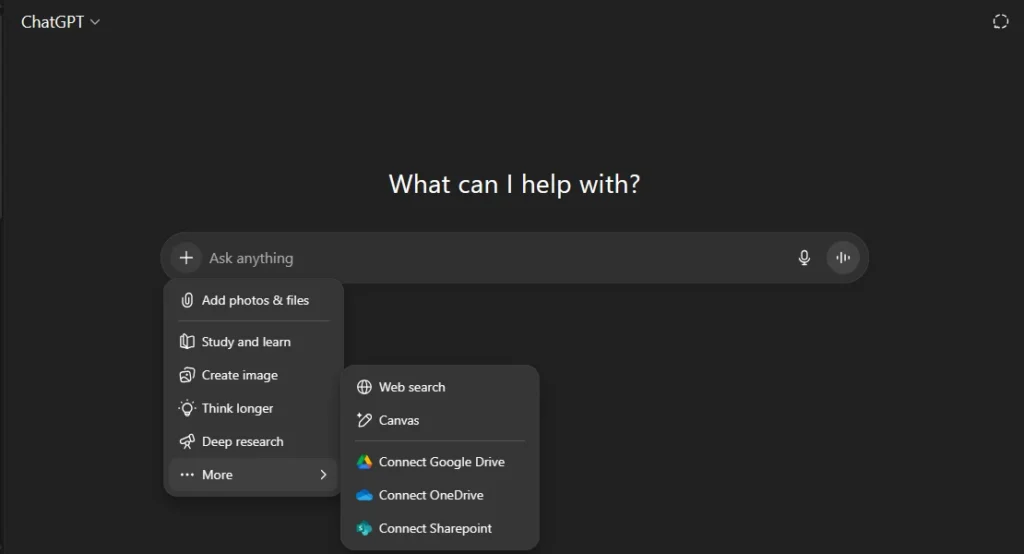Click the telescope icon
This screenshot has width=1024, height=554.
pos(187,442)
